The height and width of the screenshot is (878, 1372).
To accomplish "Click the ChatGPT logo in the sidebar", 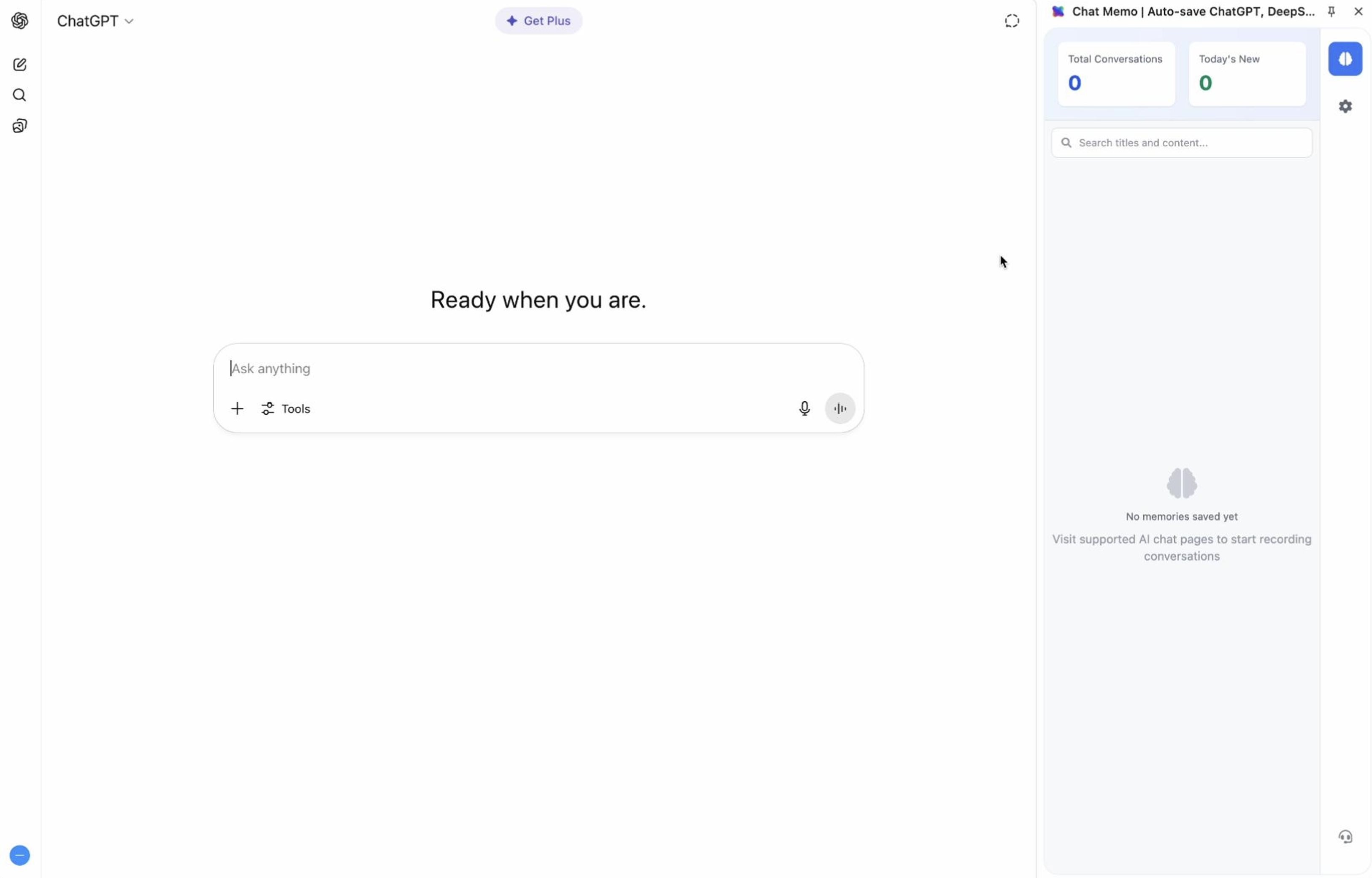I will tap(20, 21).
